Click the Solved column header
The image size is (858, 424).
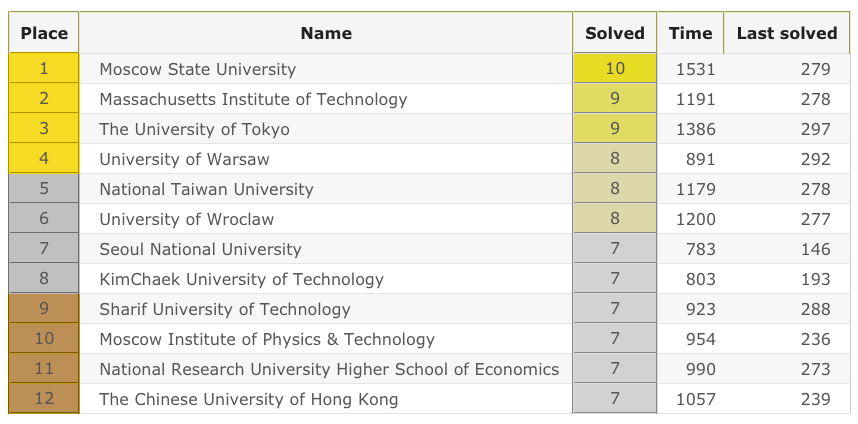click(614, 33)
